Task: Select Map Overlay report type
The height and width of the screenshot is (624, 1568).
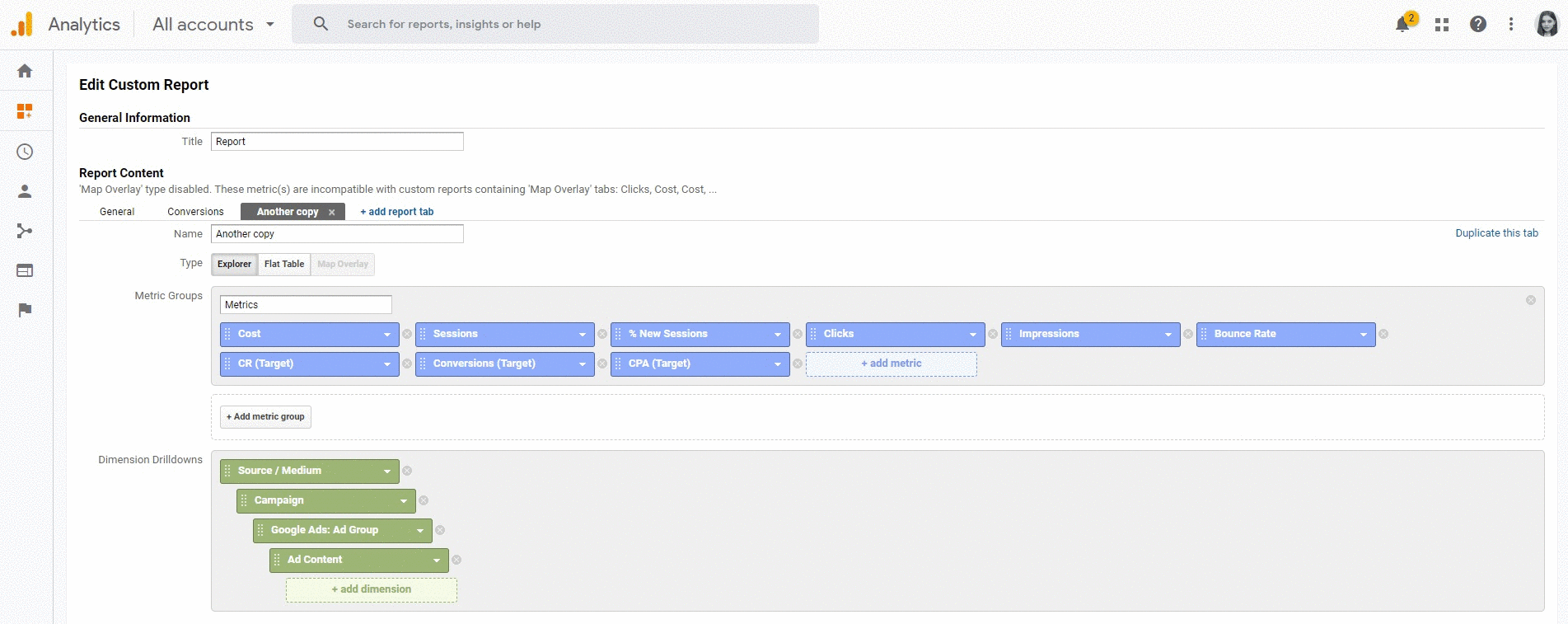Action: point(343,264)
